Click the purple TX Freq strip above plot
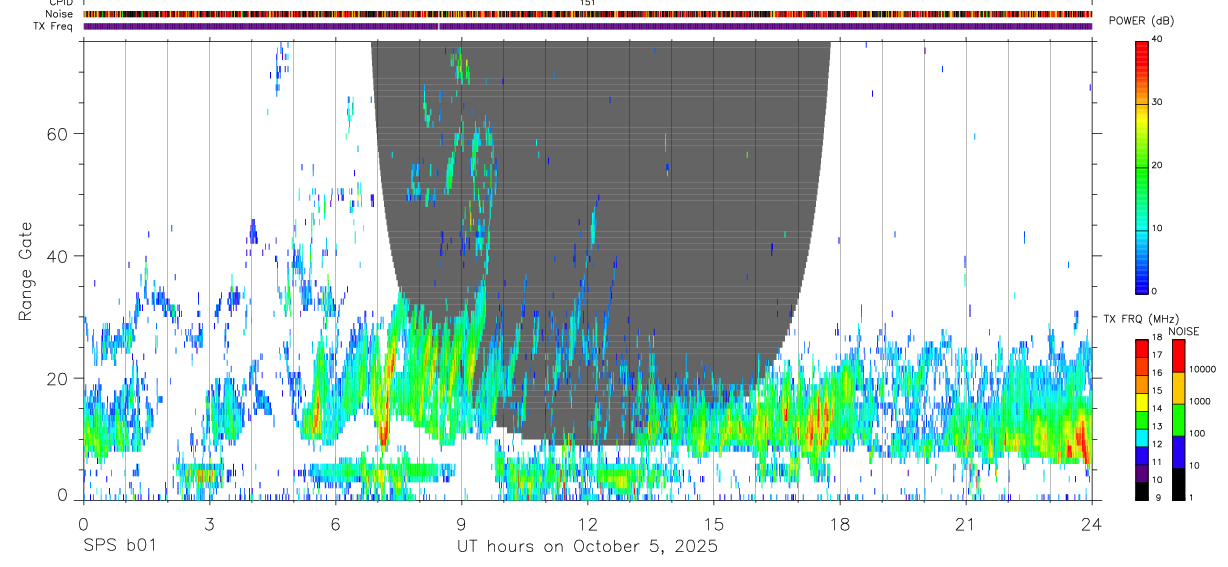Screen dimensions: 1228x567 click(587, 26)
